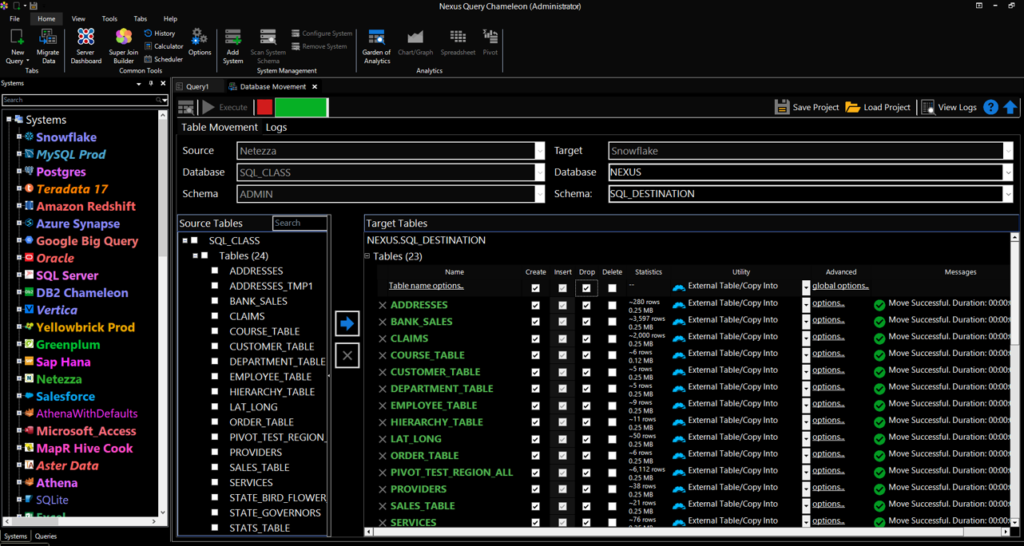The image size is (1024, 546).
Task: Click the red stop button
Action: point(264,107)
